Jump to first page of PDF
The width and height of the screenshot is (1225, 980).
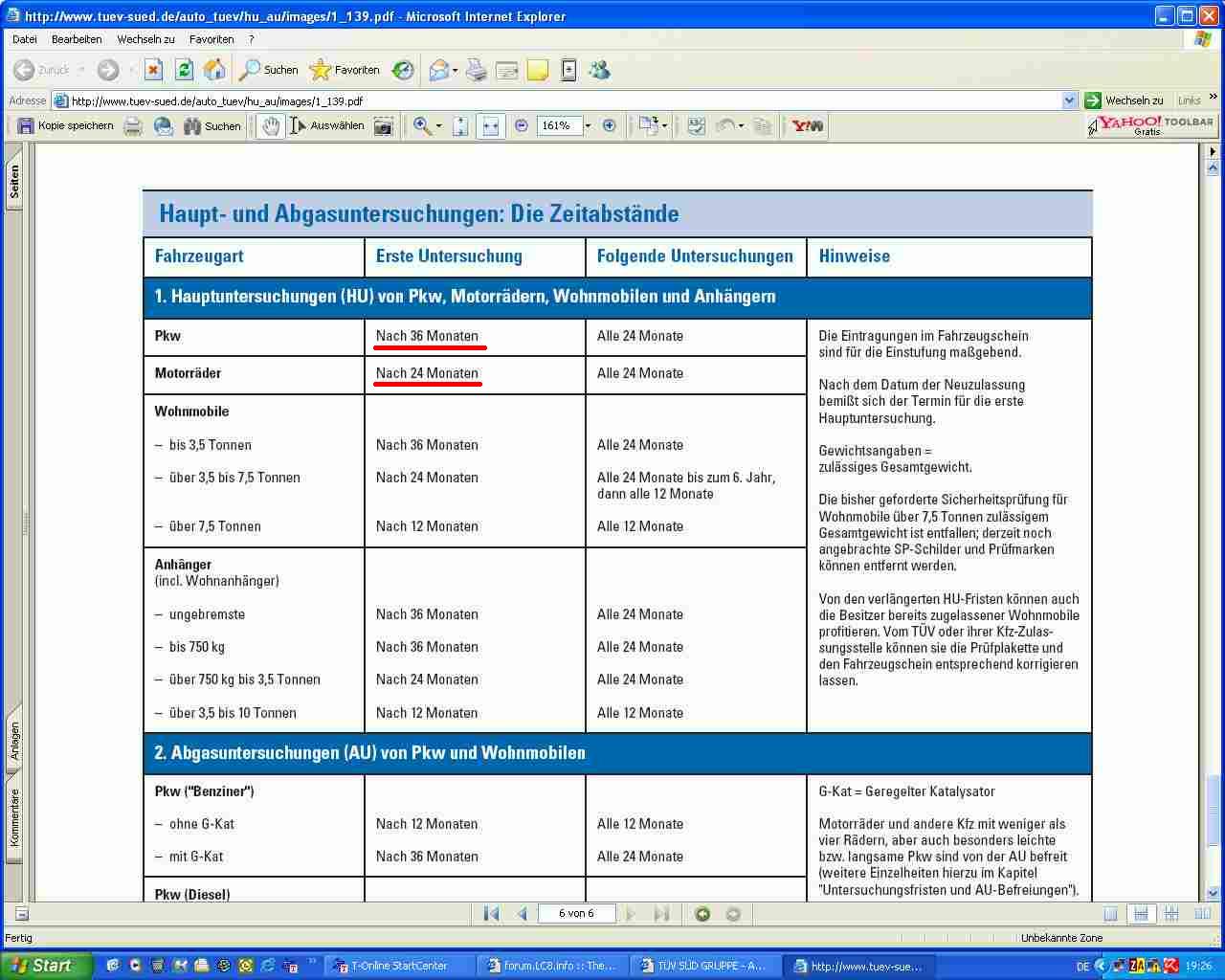click(492, 914)
